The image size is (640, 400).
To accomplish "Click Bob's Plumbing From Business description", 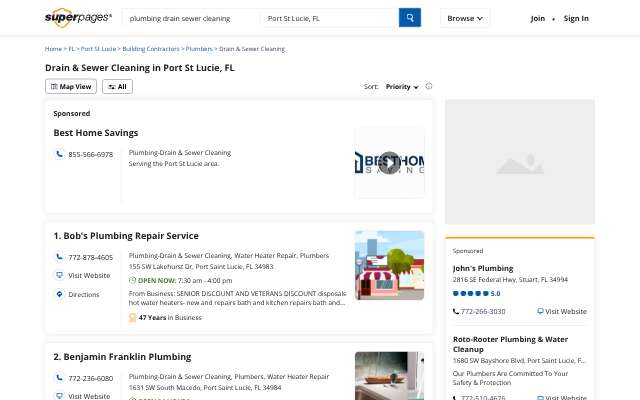I will point(237,298).
